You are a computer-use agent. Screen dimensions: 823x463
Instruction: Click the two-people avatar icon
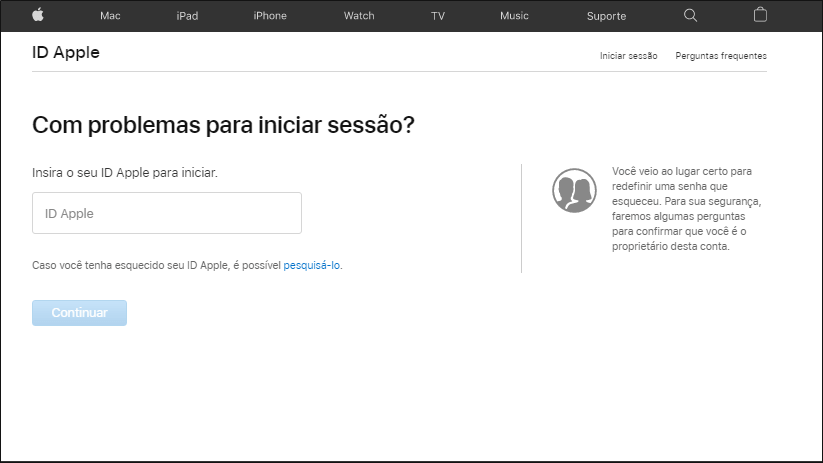tap(574, 190)
